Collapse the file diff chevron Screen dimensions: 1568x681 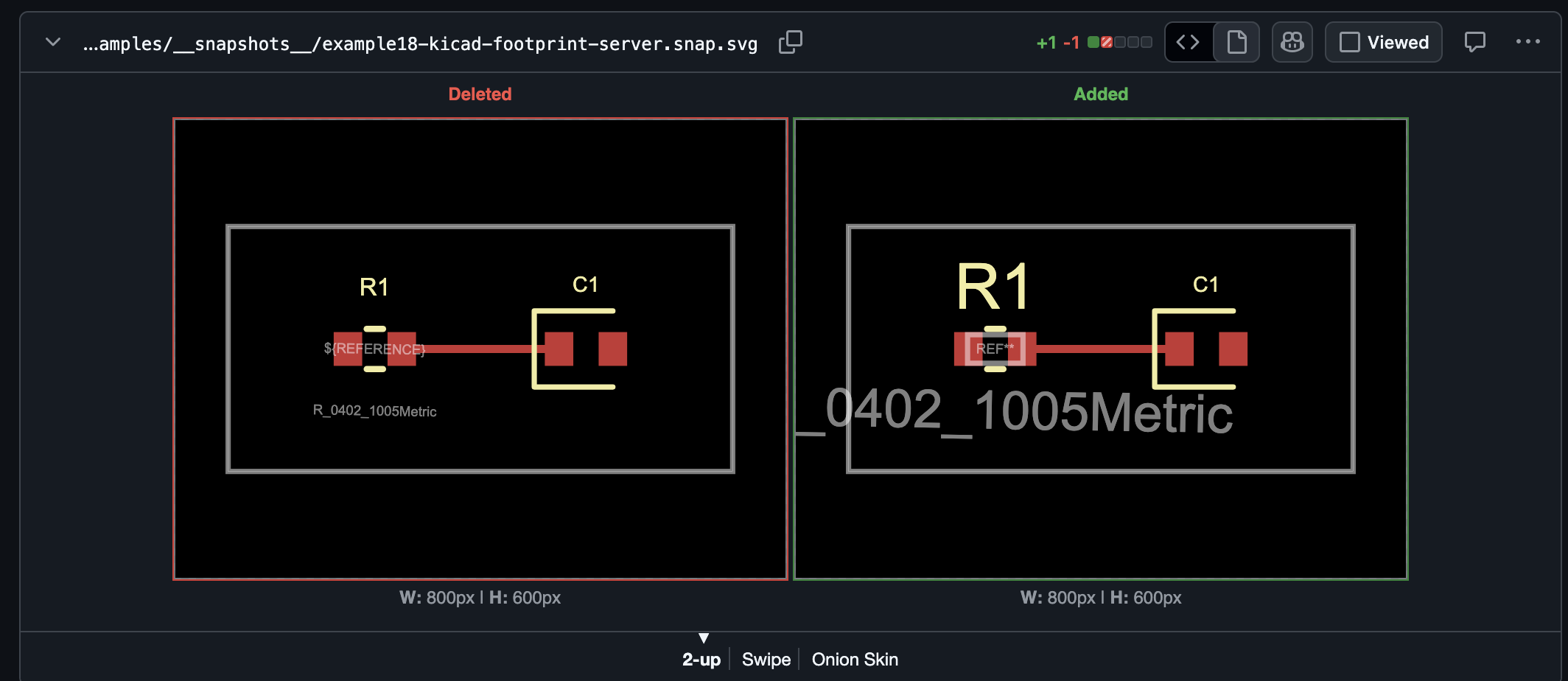[x=53, y=42]
